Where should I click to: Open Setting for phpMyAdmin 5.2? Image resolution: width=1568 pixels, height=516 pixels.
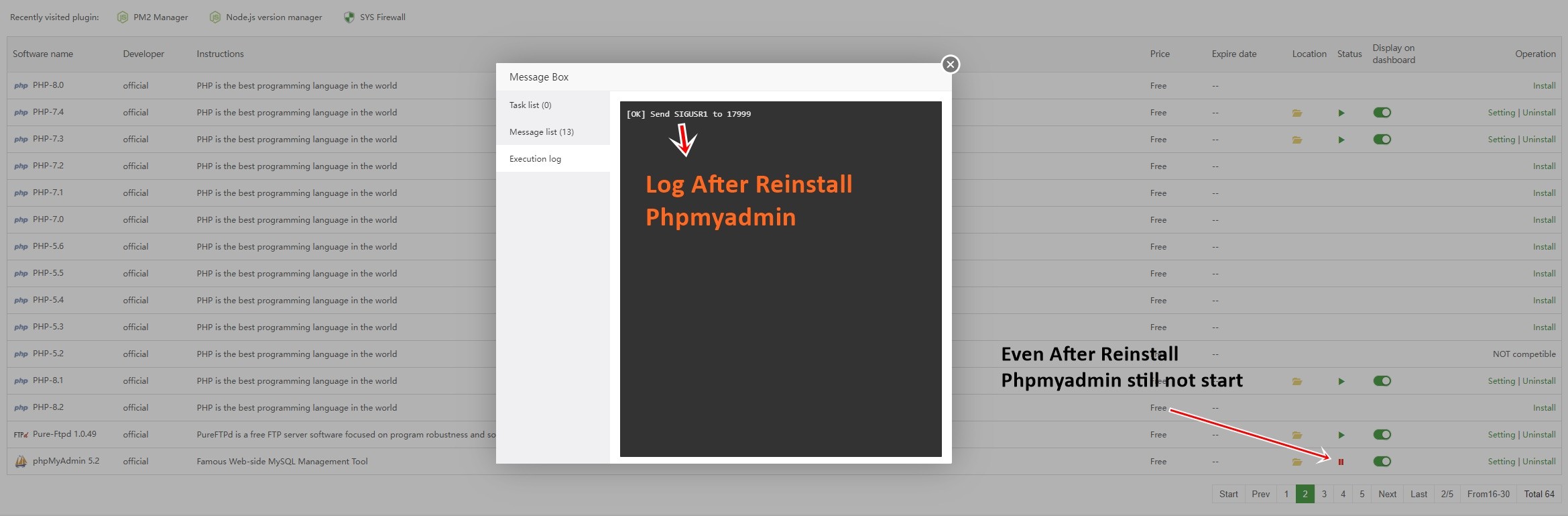(1501, 462)
